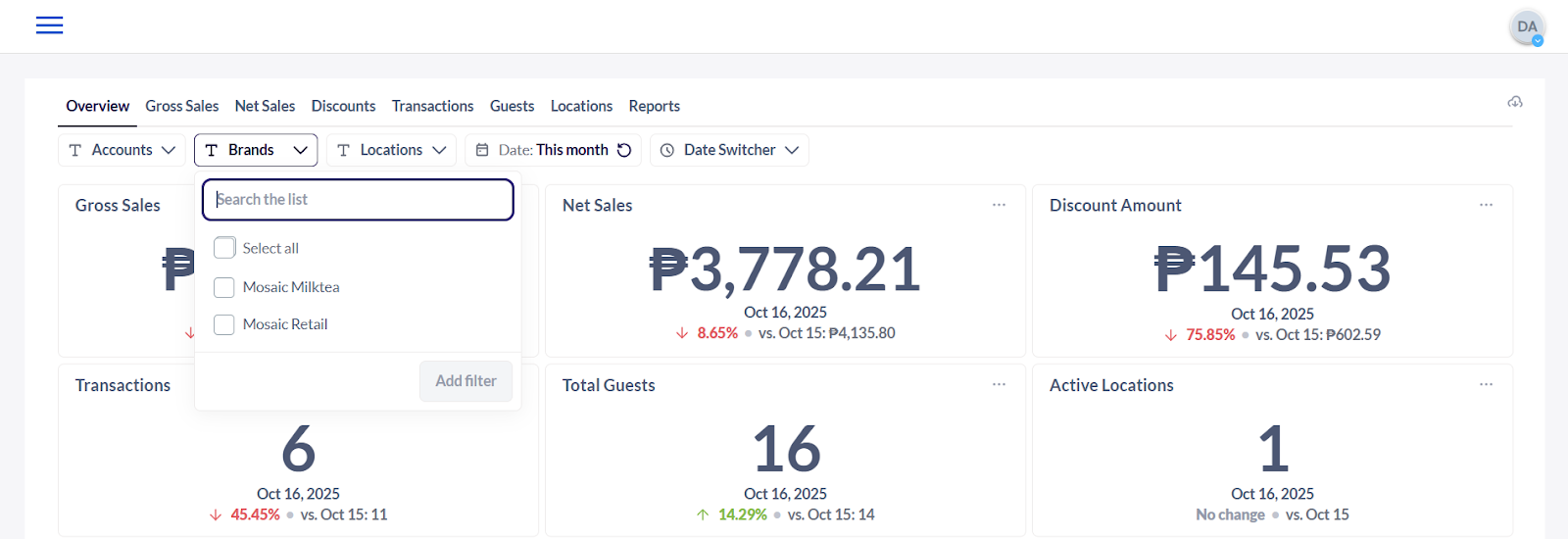
Task: Open Active Locations card options menu
Action: click(x=1486, y=384)
